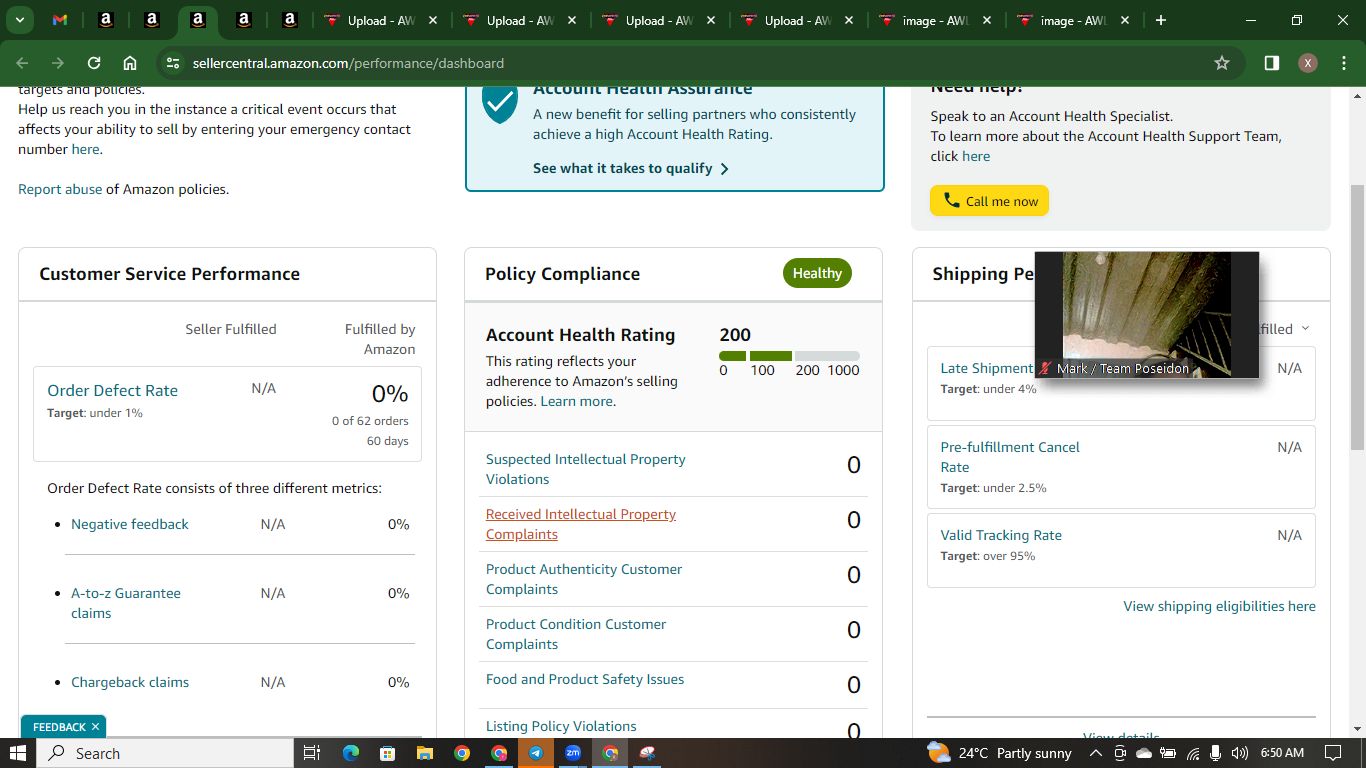The image size is (1366, 768).
Task: Click 'here' link for emergency contact number
Action: pyautogui.click(x=85, y=149)
